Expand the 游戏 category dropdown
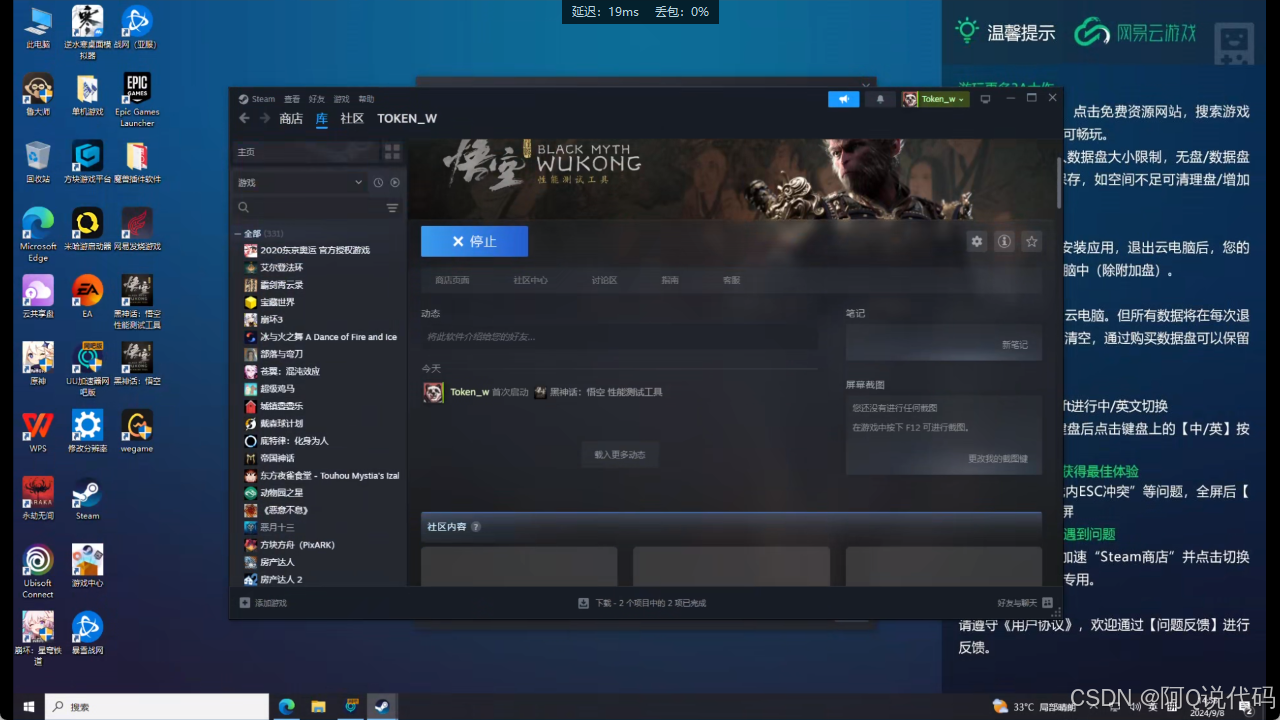This screenshot has height=720, width=1280. (x=358, y=183)
